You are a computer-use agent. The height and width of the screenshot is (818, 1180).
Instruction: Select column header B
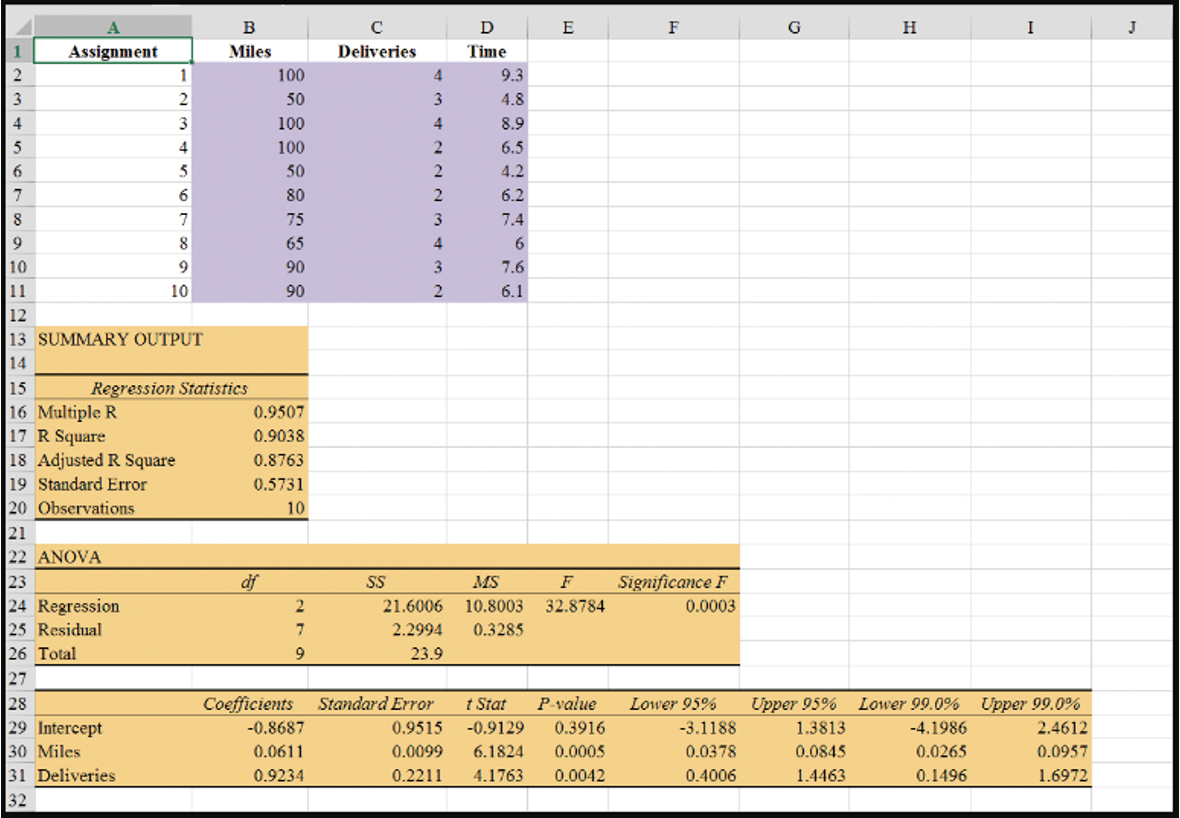coord(248,27)
